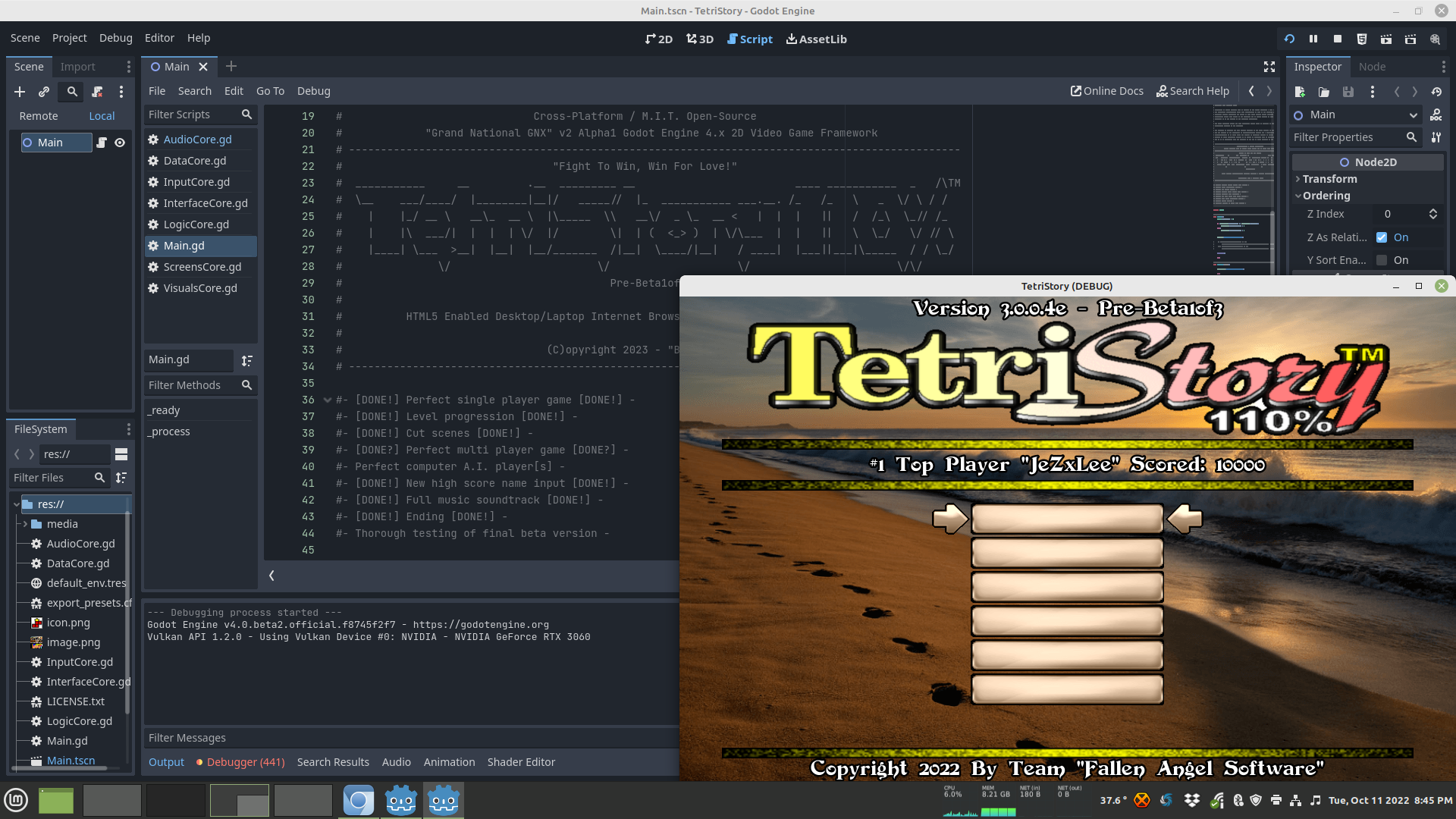Open the Animation bottom panel
This screenshot has width=1456, height=819.
coord(449,762)
